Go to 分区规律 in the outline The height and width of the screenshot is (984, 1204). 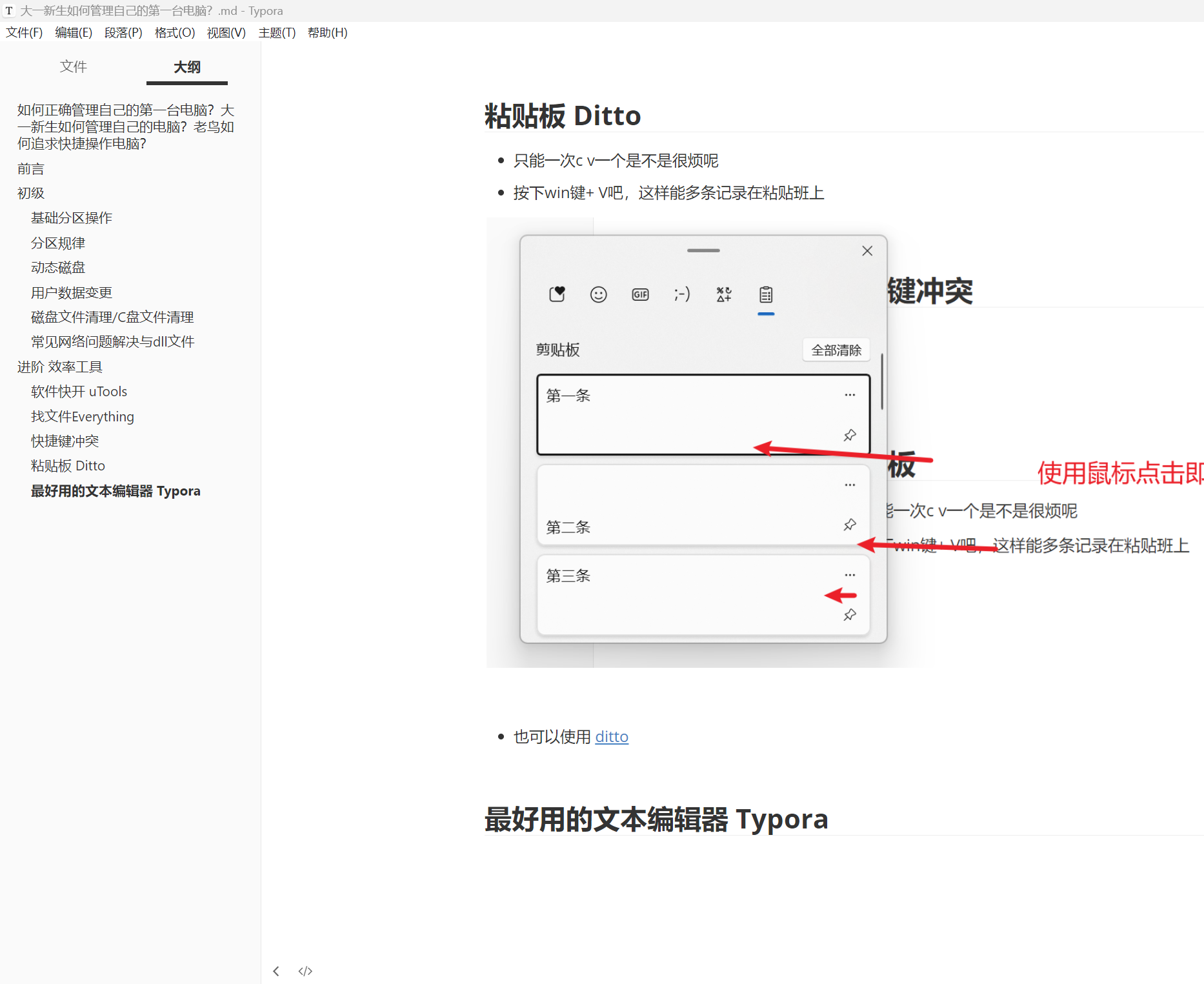tap(58, 243)
